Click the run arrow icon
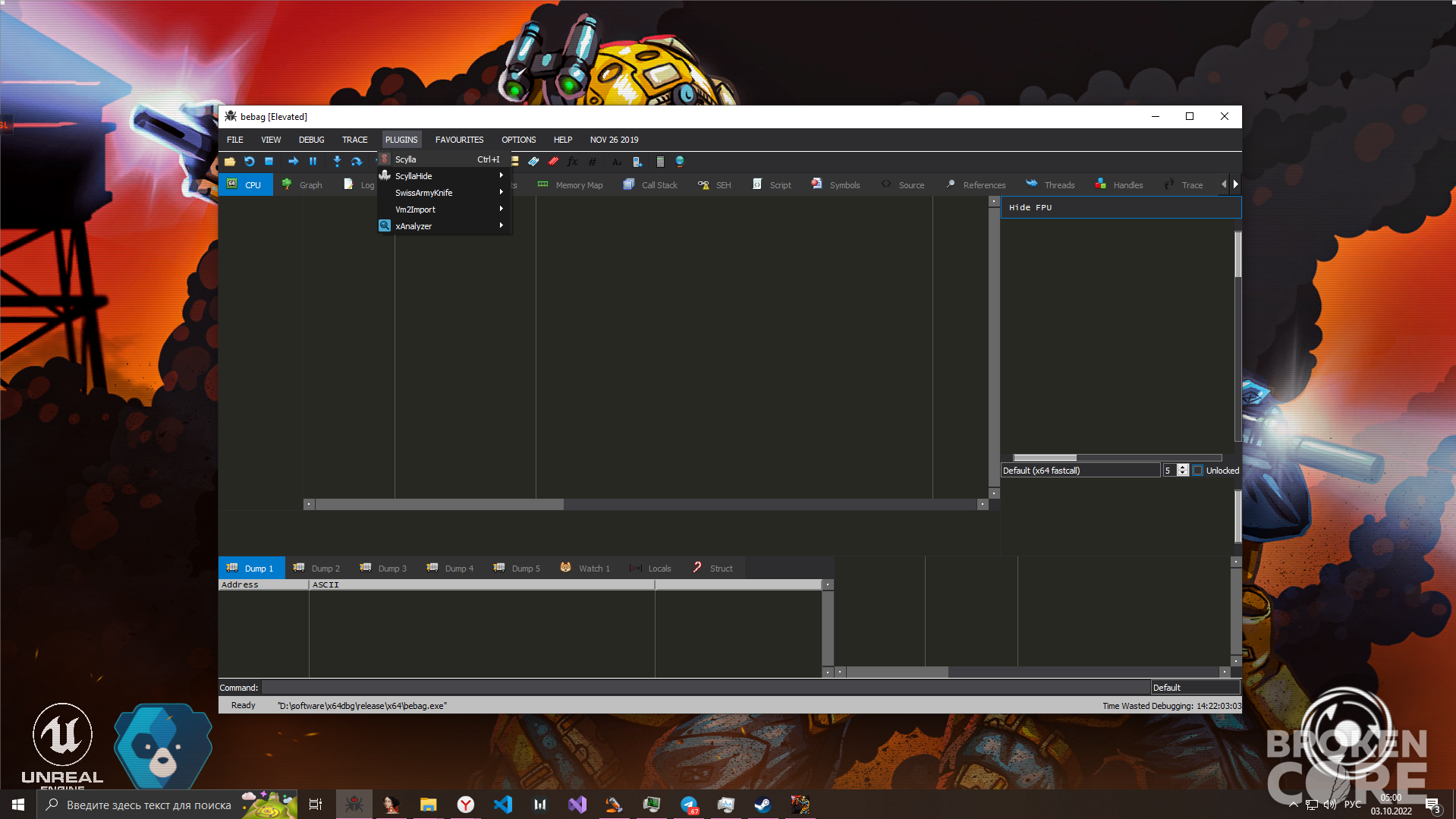This screenshot has height=819, width=1456. 293,161
